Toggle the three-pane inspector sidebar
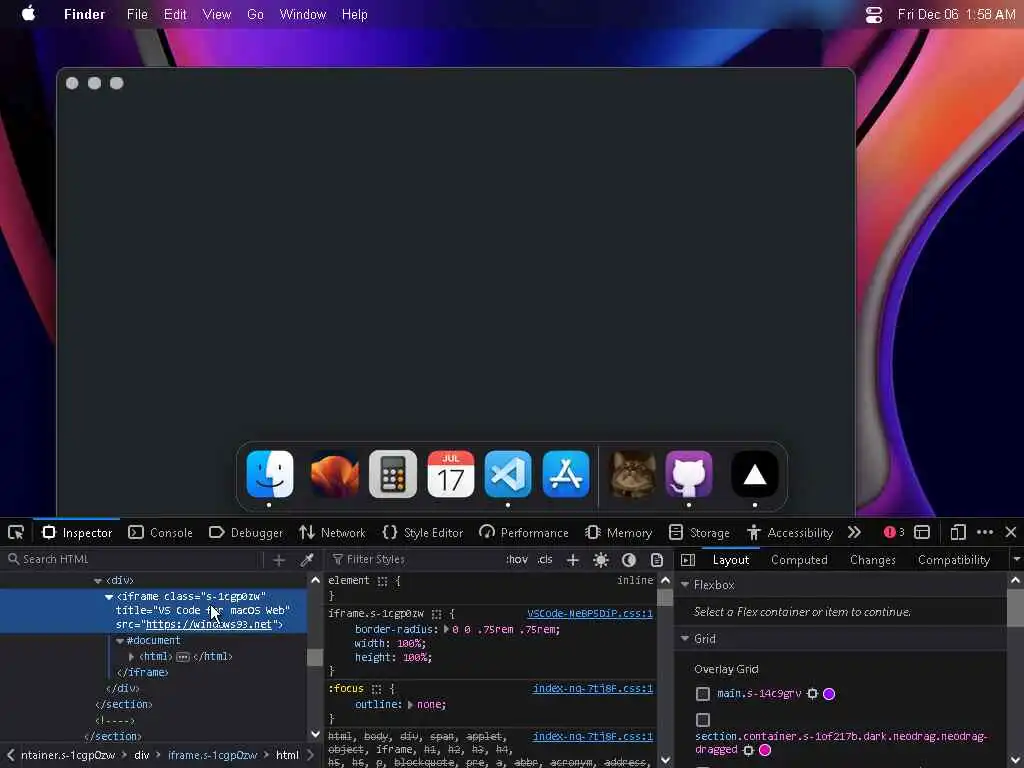Viewport: 1024px width, 768px height. (688, 560)
